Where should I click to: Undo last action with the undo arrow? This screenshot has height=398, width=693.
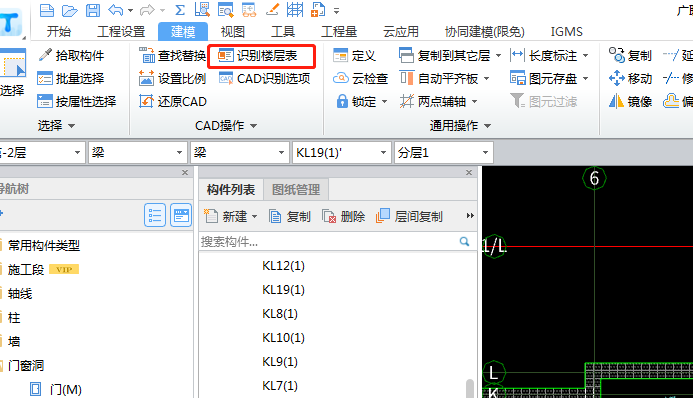[115, 10]
